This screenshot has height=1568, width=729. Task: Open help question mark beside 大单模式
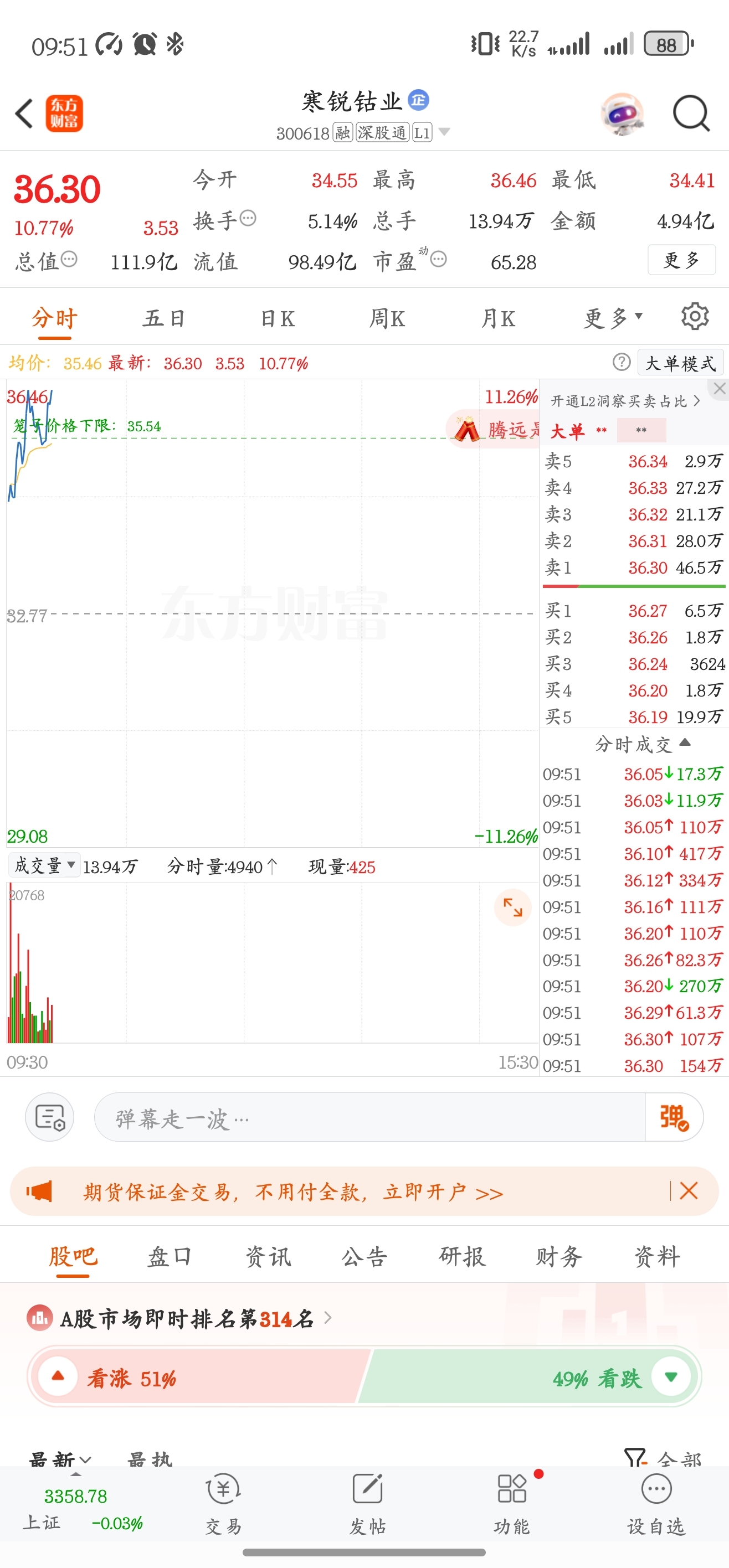[621, 362]
